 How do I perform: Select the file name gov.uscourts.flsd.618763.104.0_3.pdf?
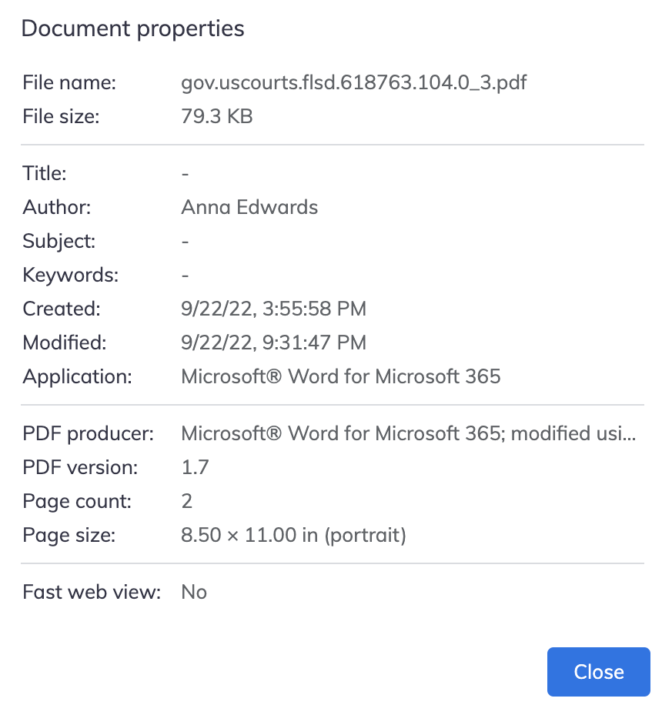click(x=353, y=83)
